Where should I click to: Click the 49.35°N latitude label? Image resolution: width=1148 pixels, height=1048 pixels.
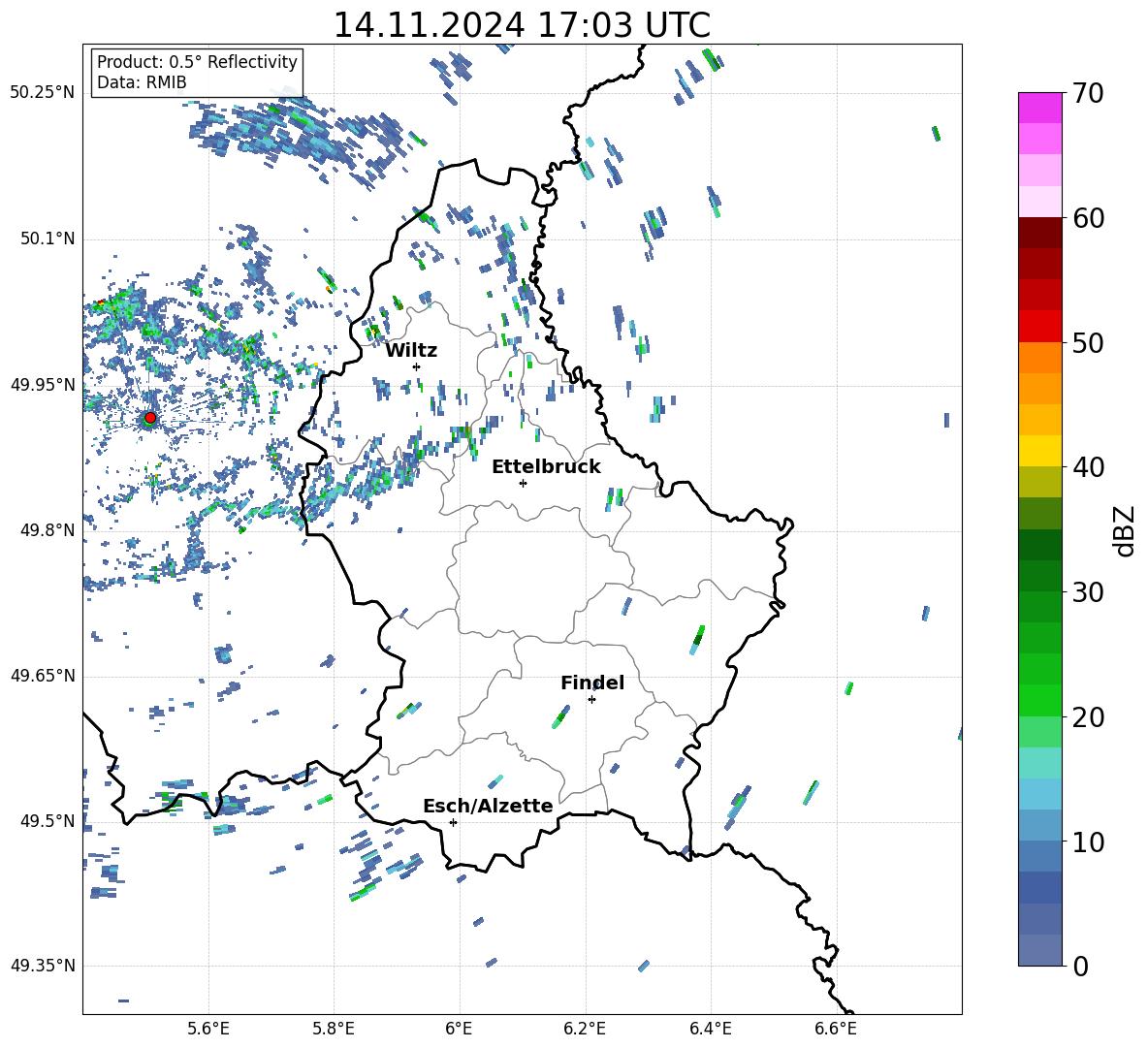click(x=43, y=966)
